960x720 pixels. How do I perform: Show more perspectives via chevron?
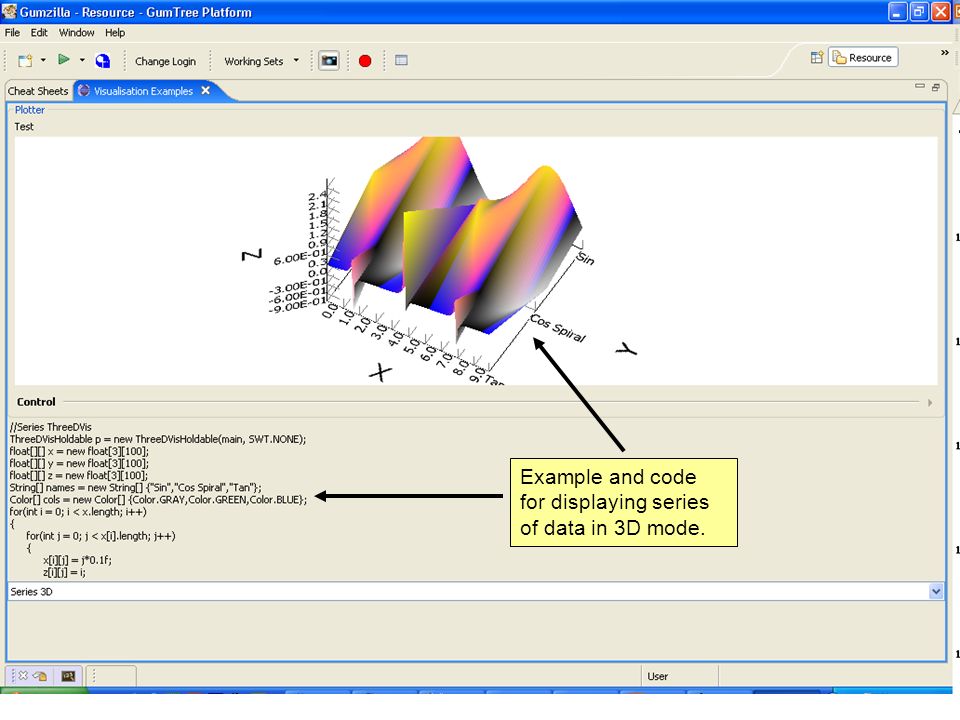click(944, 53)
